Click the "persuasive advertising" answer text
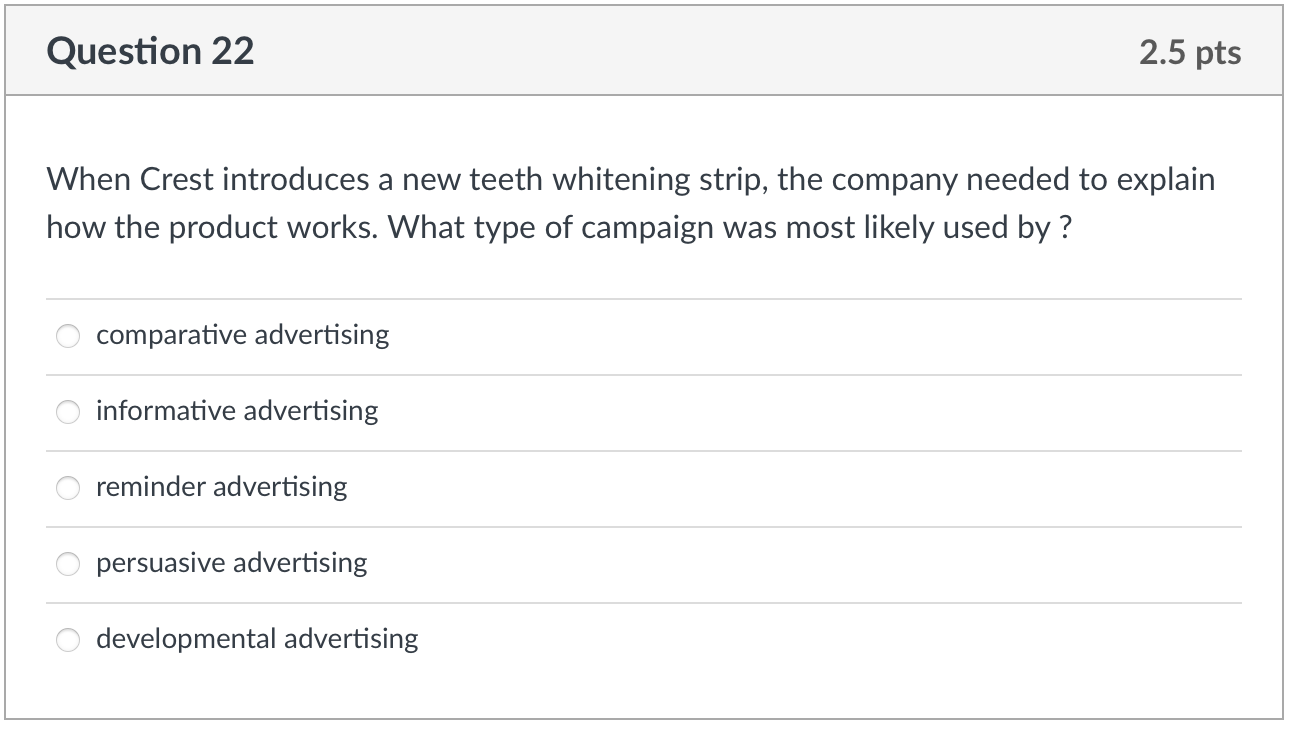This screenshot has height=730, width=1292. [x=231, y=563]
